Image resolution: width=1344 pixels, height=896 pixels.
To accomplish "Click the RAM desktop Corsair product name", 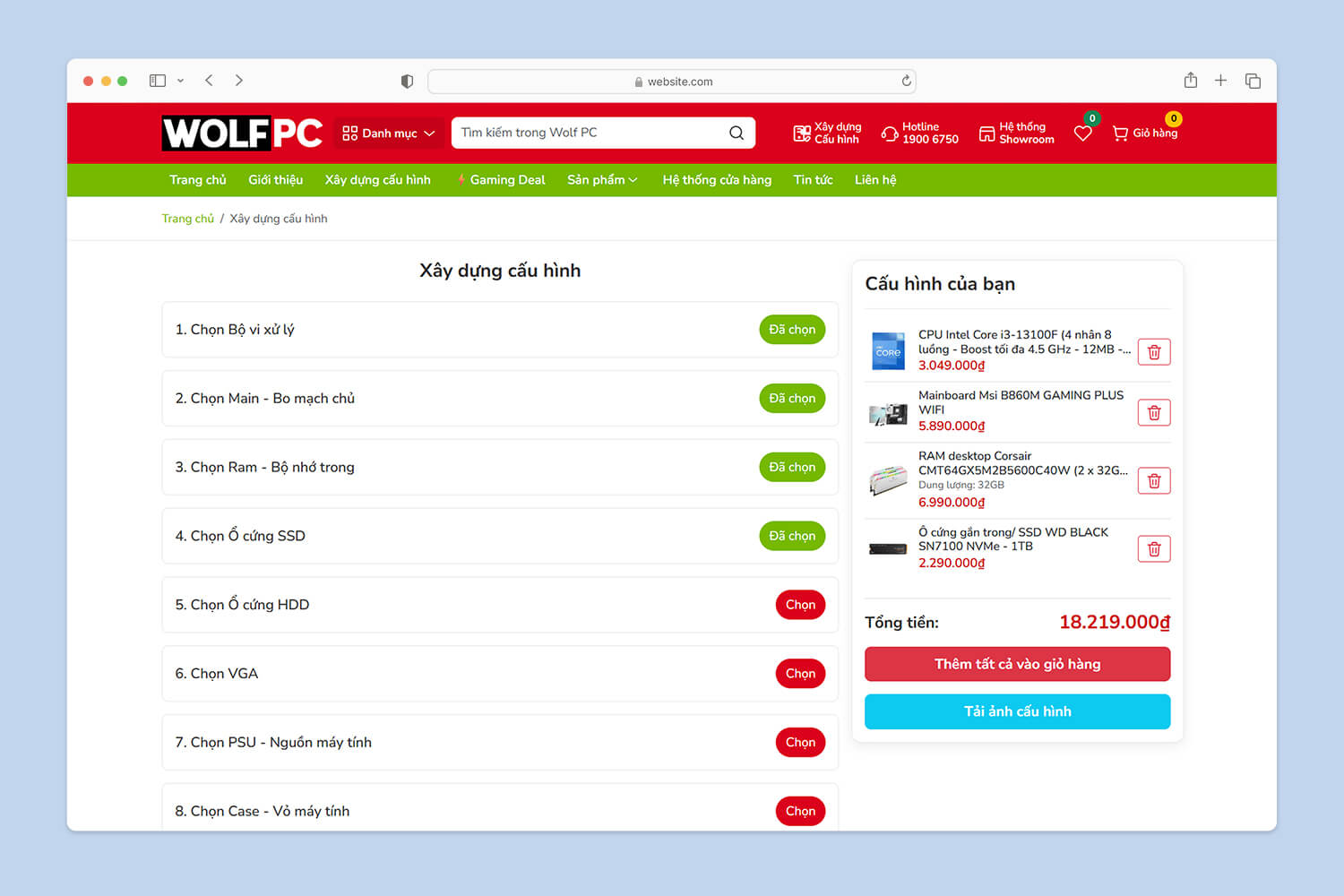I will click(1022, 463).
